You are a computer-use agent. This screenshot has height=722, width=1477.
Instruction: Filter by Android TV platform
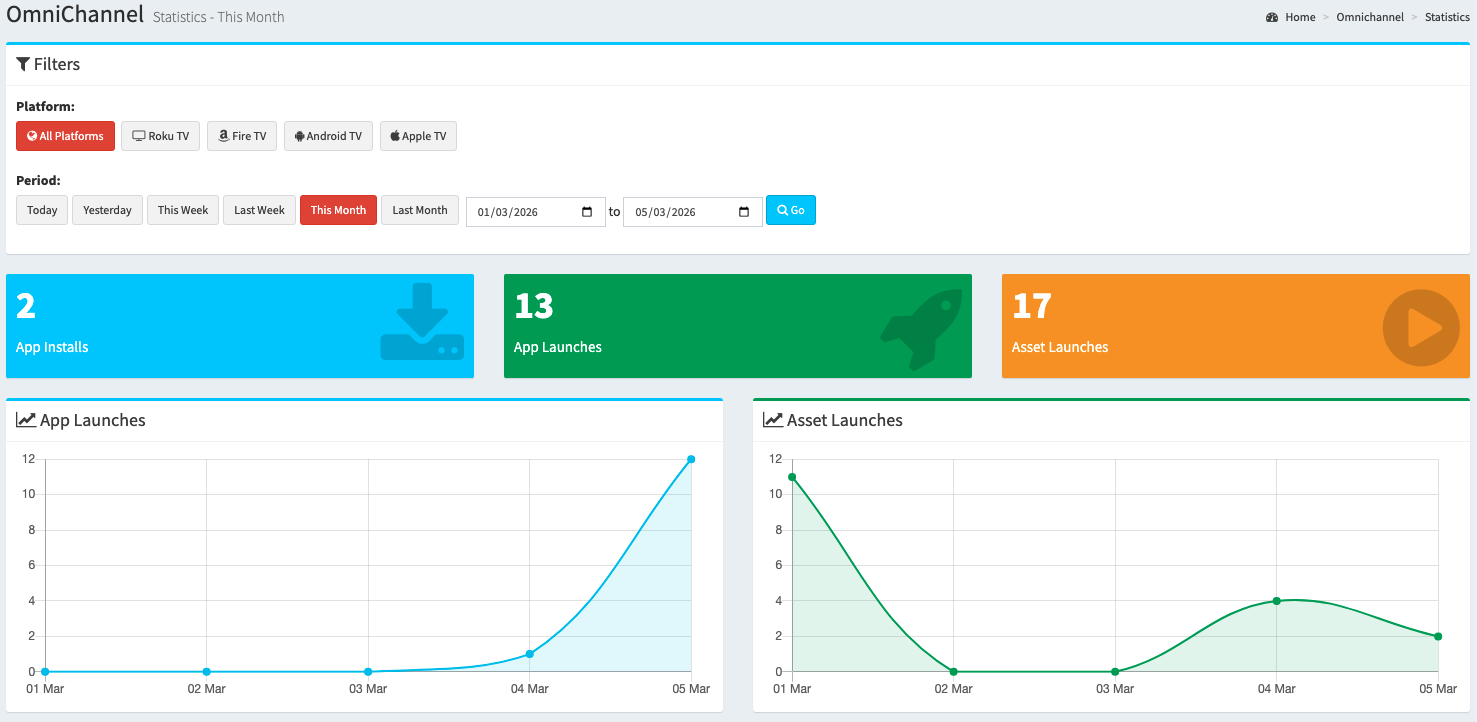[329, 136]
